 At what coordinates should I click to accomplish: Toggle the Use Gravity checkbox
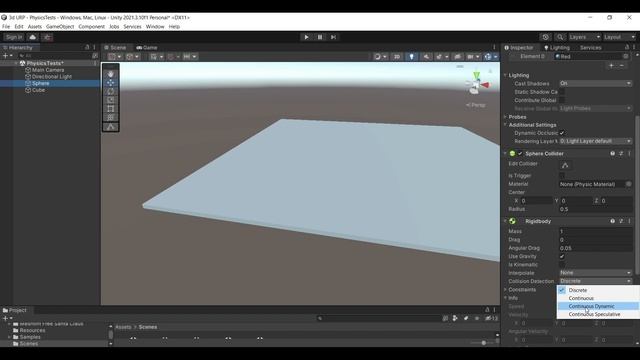coord(562,256)
